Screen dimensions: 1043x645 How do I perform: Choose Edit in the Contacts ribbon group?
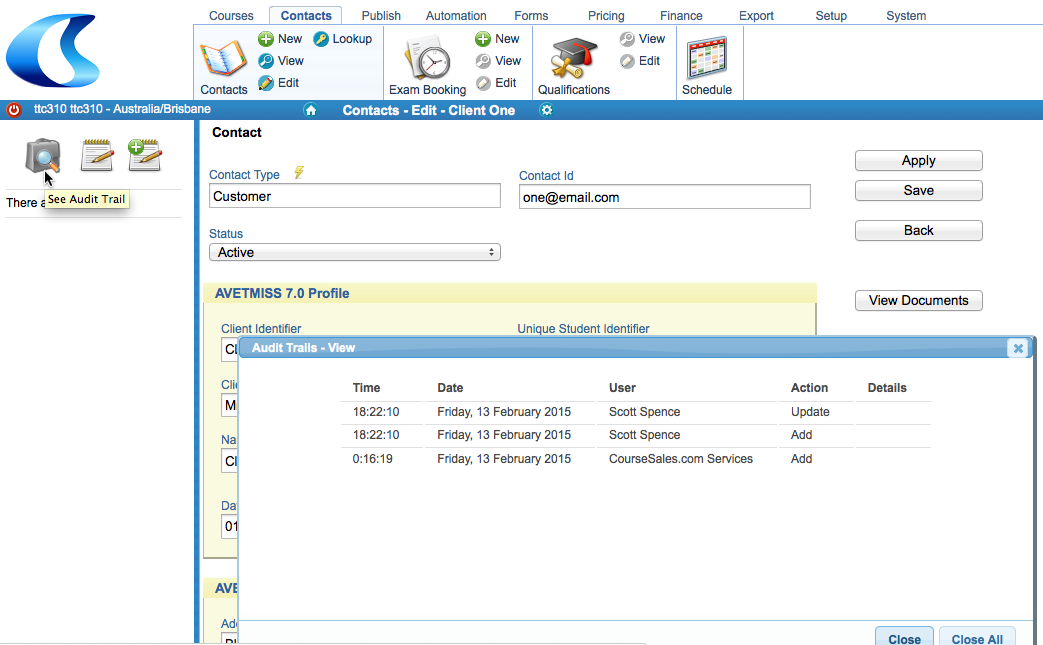click(279, 82)
